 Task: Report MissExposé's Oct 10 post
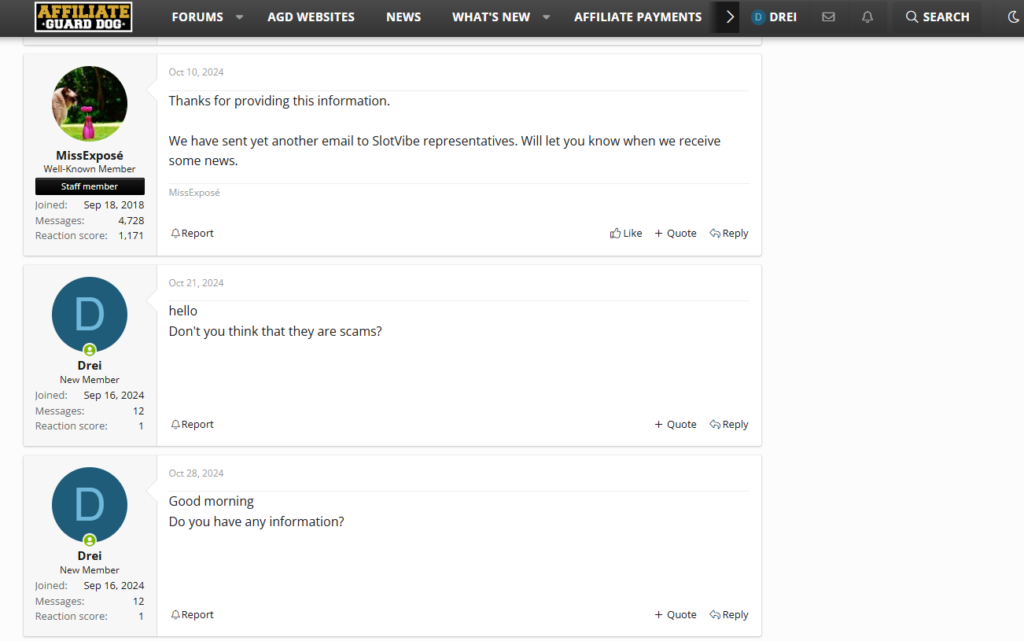click(192, 233)
